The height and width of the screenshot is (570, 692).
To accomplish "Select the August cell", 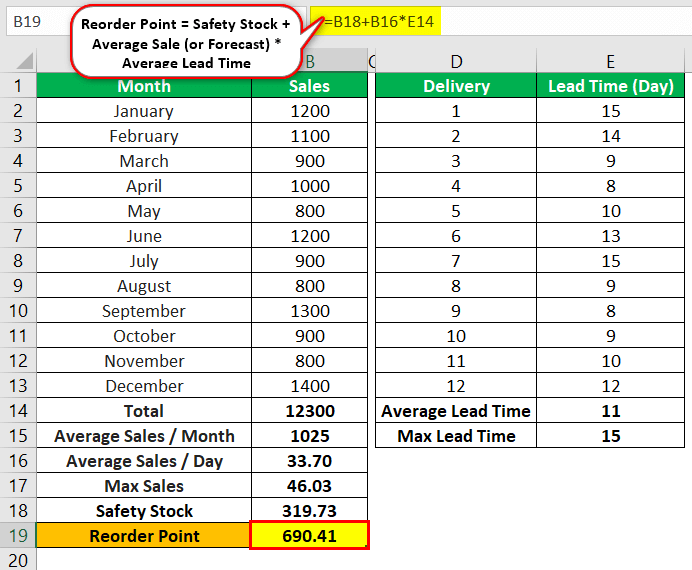I will [144, 286].
